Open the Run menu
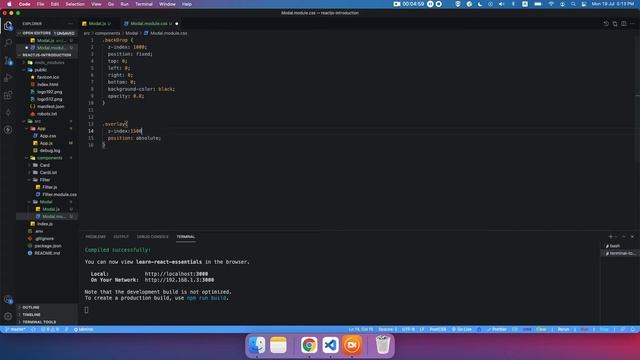The width and height of the screenshot is (640, 360). tap(124, 4)
